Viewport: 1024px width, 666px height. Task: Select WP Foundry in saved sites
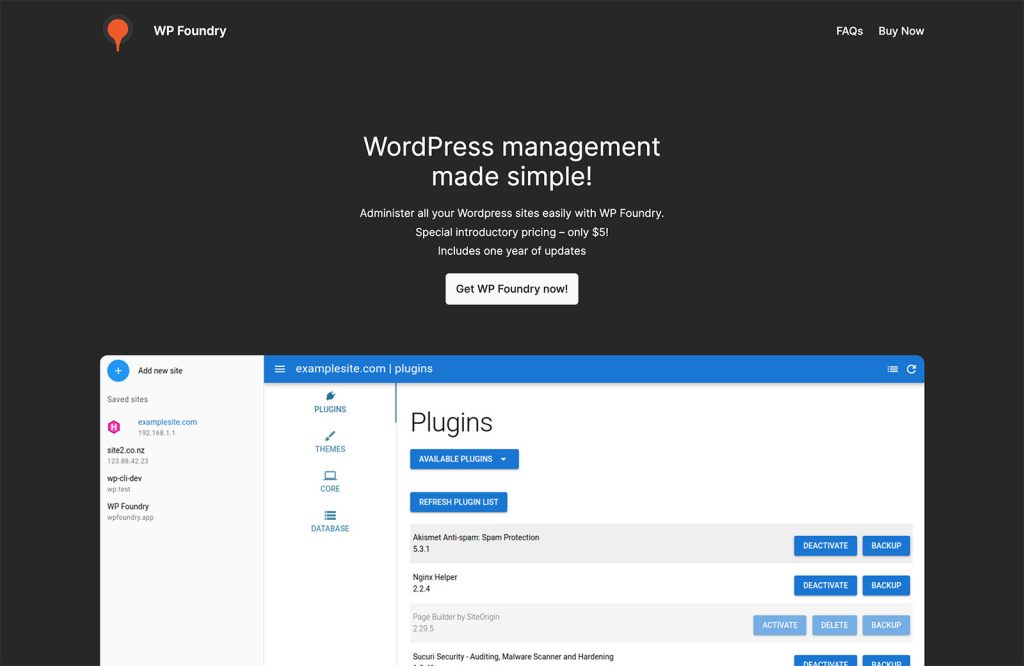pos(128,506)
